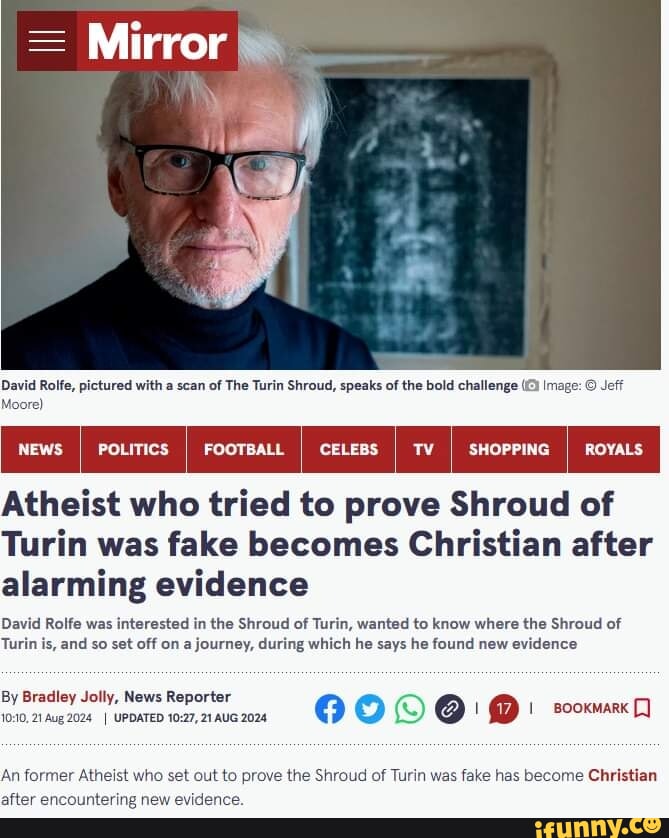Click the ifunny.co watermark
The width and height of the screenshot is (669, 838).
click(597, 827)
